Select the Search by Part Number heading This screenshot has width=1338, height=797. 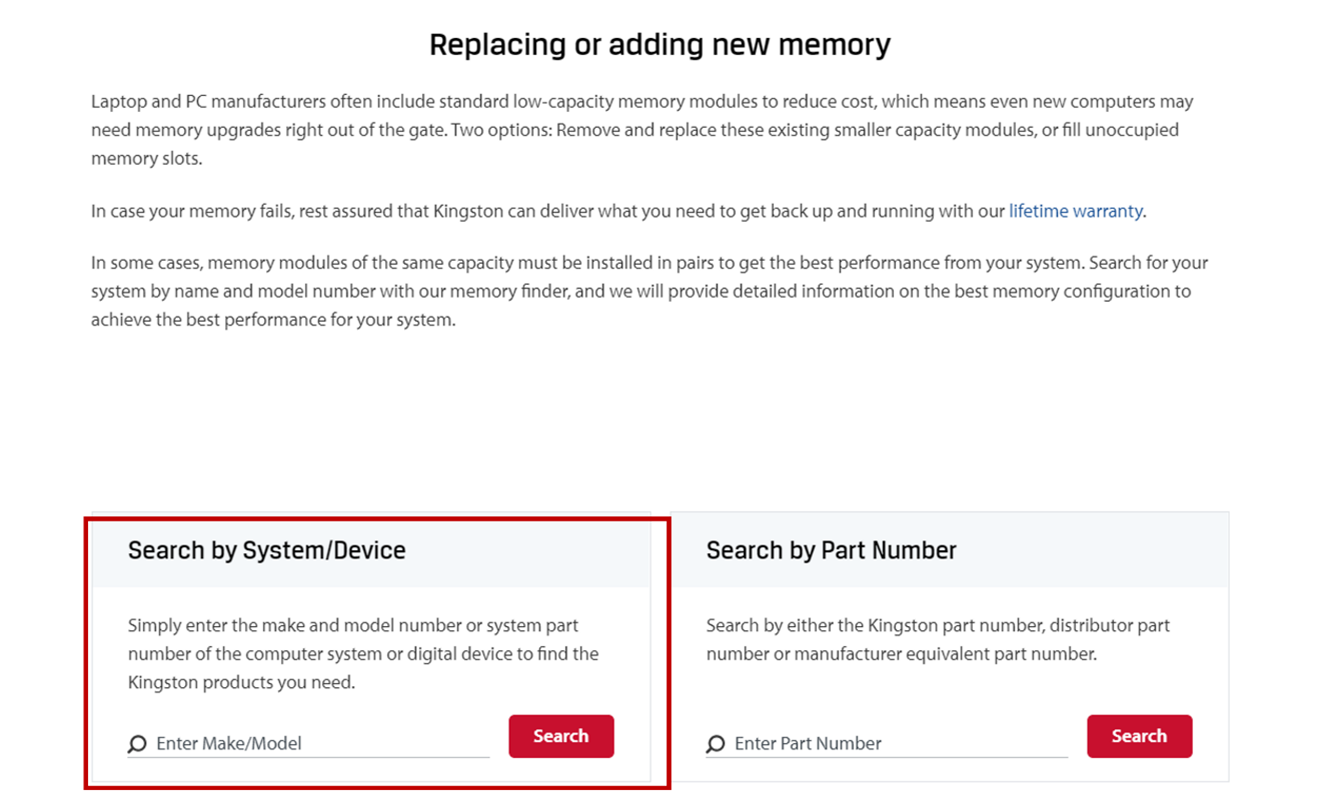(831, 550)
